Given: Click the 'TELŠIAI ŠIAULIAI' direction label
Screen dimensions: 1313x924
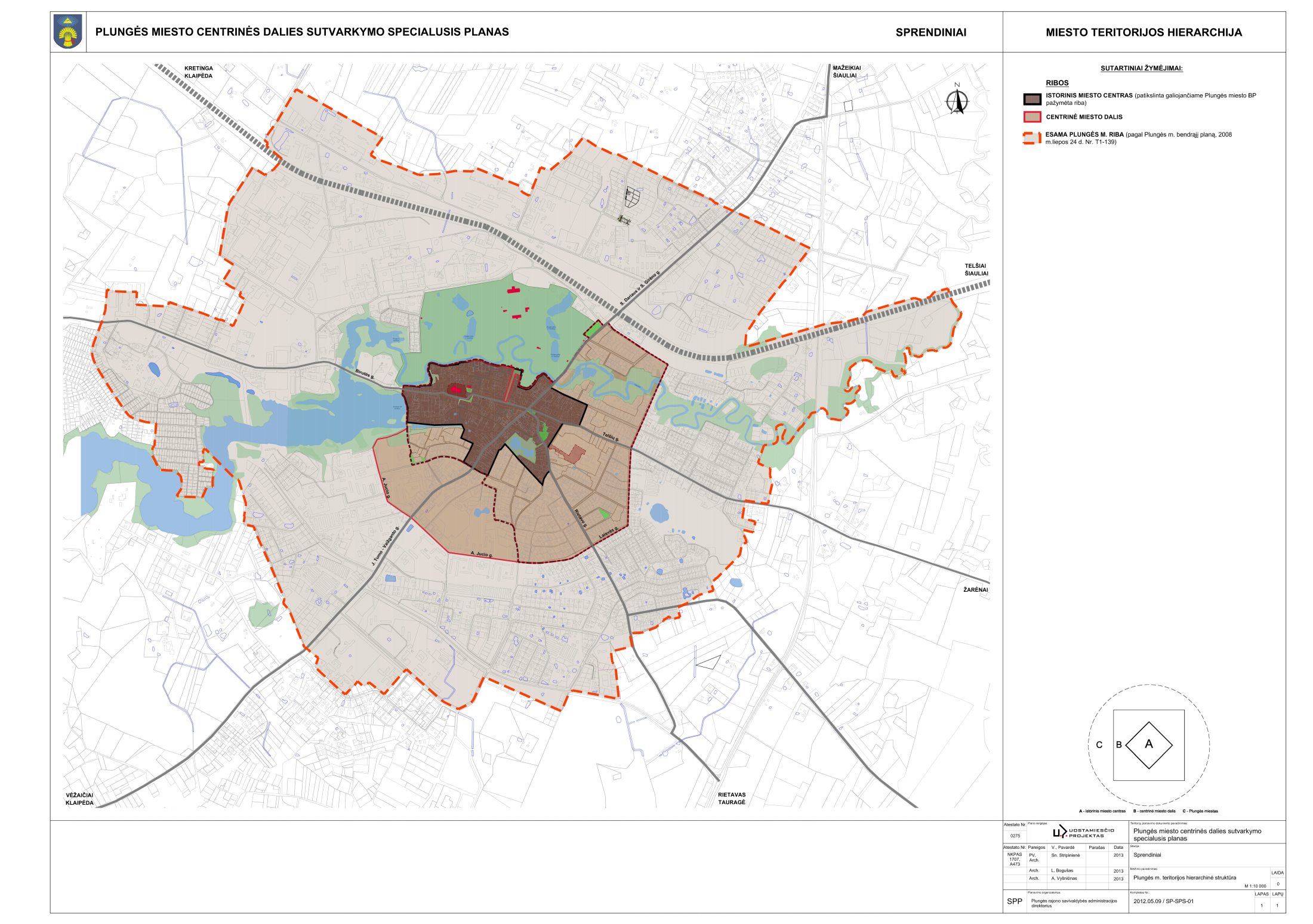Looking at the screenshot, I should 976,270.
